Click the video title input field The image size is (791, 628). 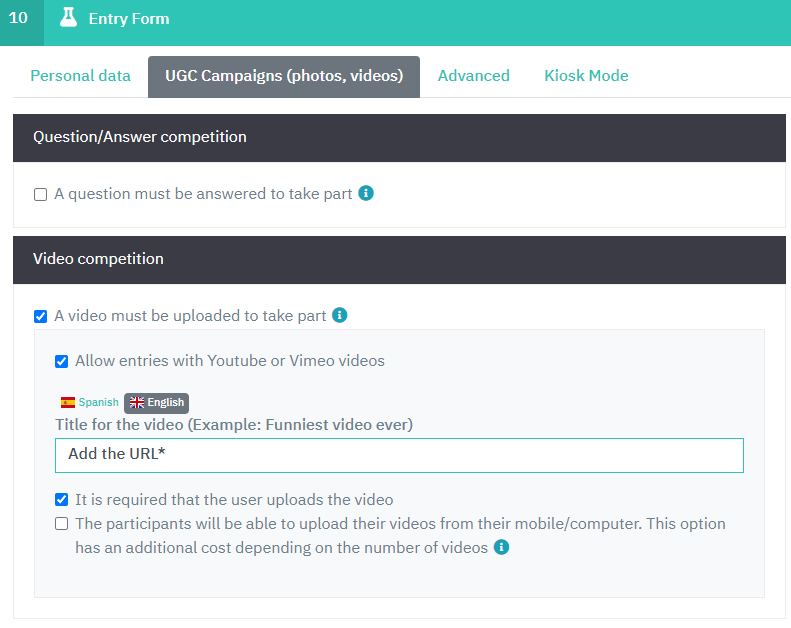coord(399,454)
